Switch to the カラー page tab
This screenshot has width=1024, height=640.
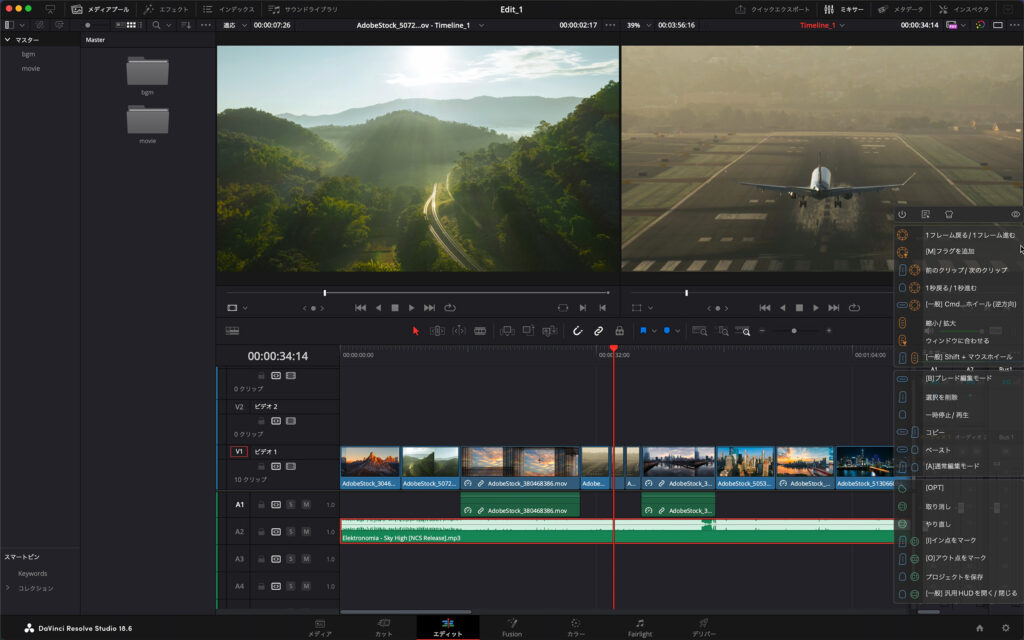[x=575, y=628]
